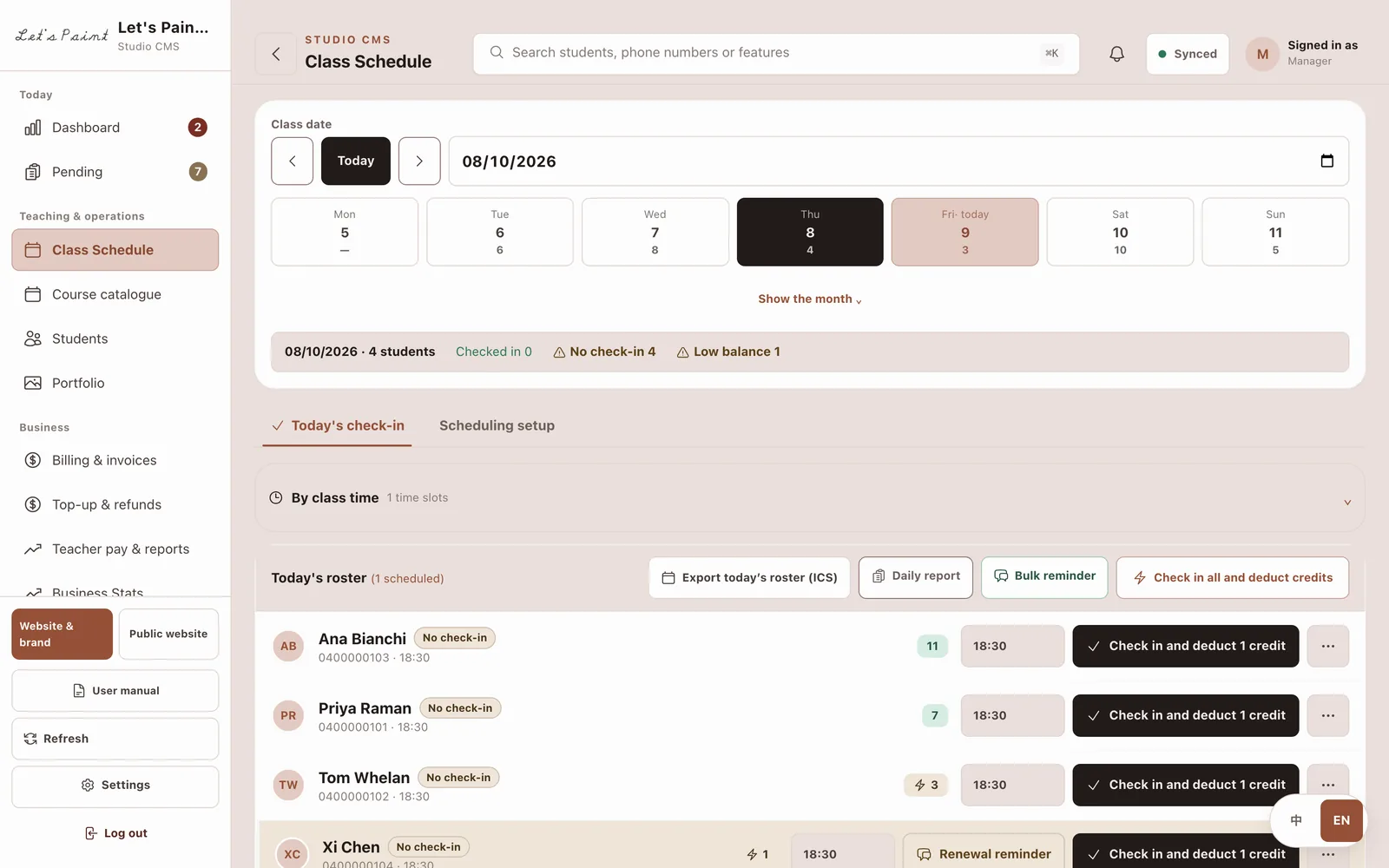Click the Let's Paint logo
The height and width of the screenshot is (868, 1389).
pos(62,36)
